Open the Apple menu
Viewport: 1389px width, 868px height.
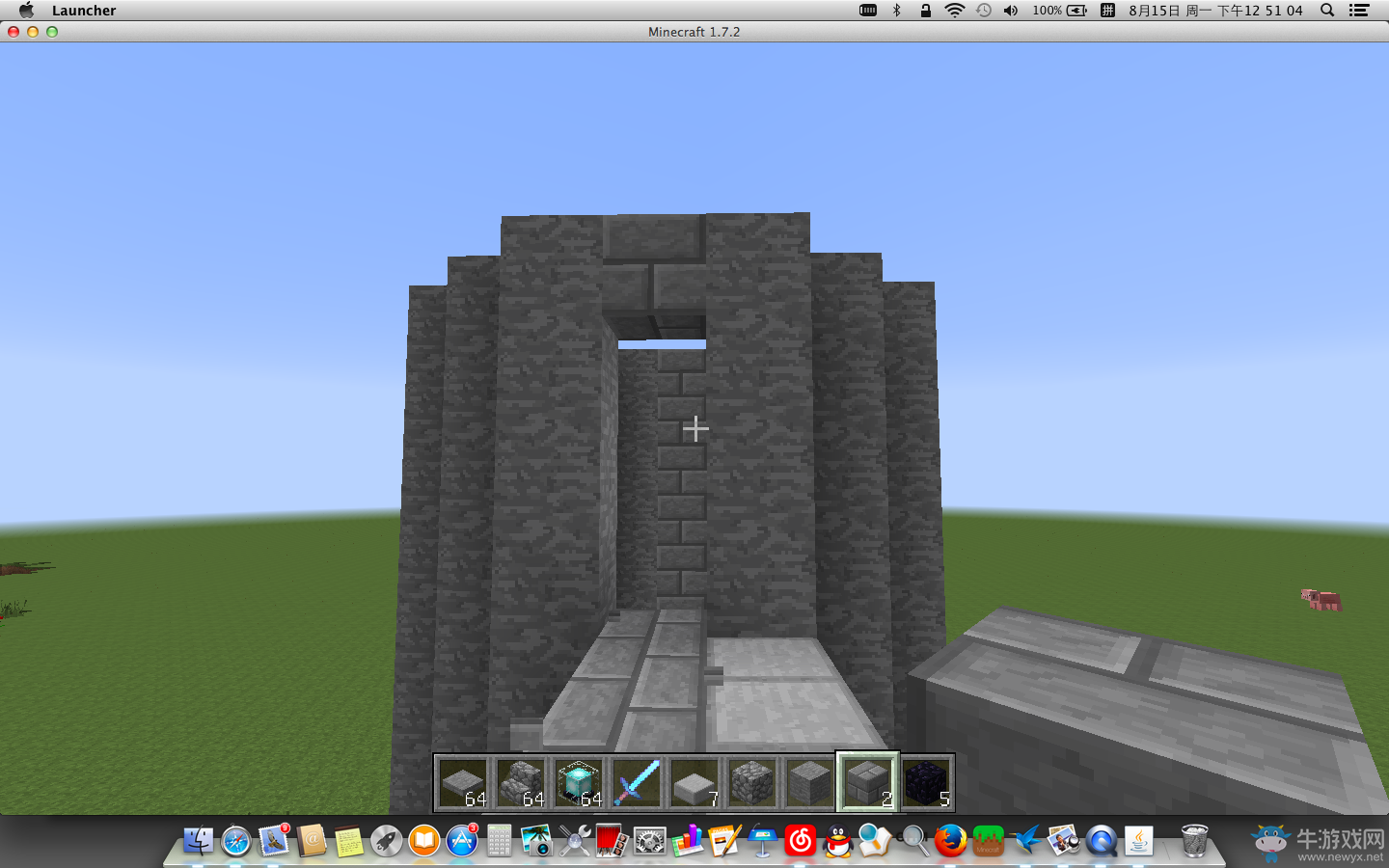(26, 10)
